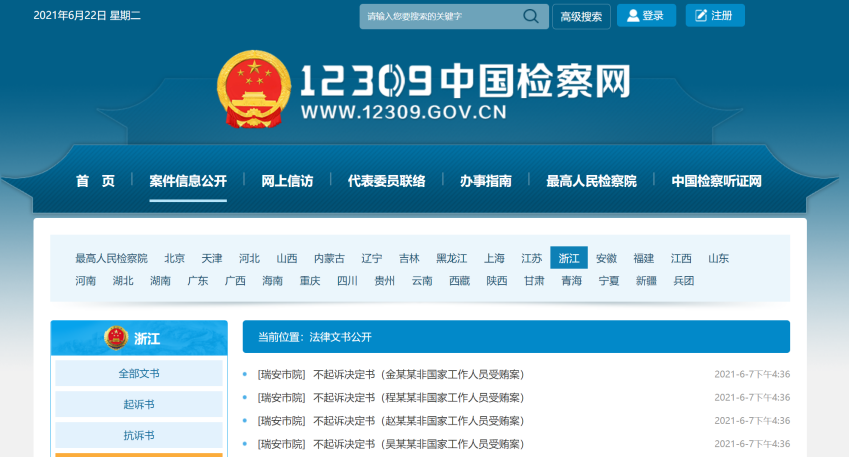
Task: Select 河北 region
Action: (249, 258)
